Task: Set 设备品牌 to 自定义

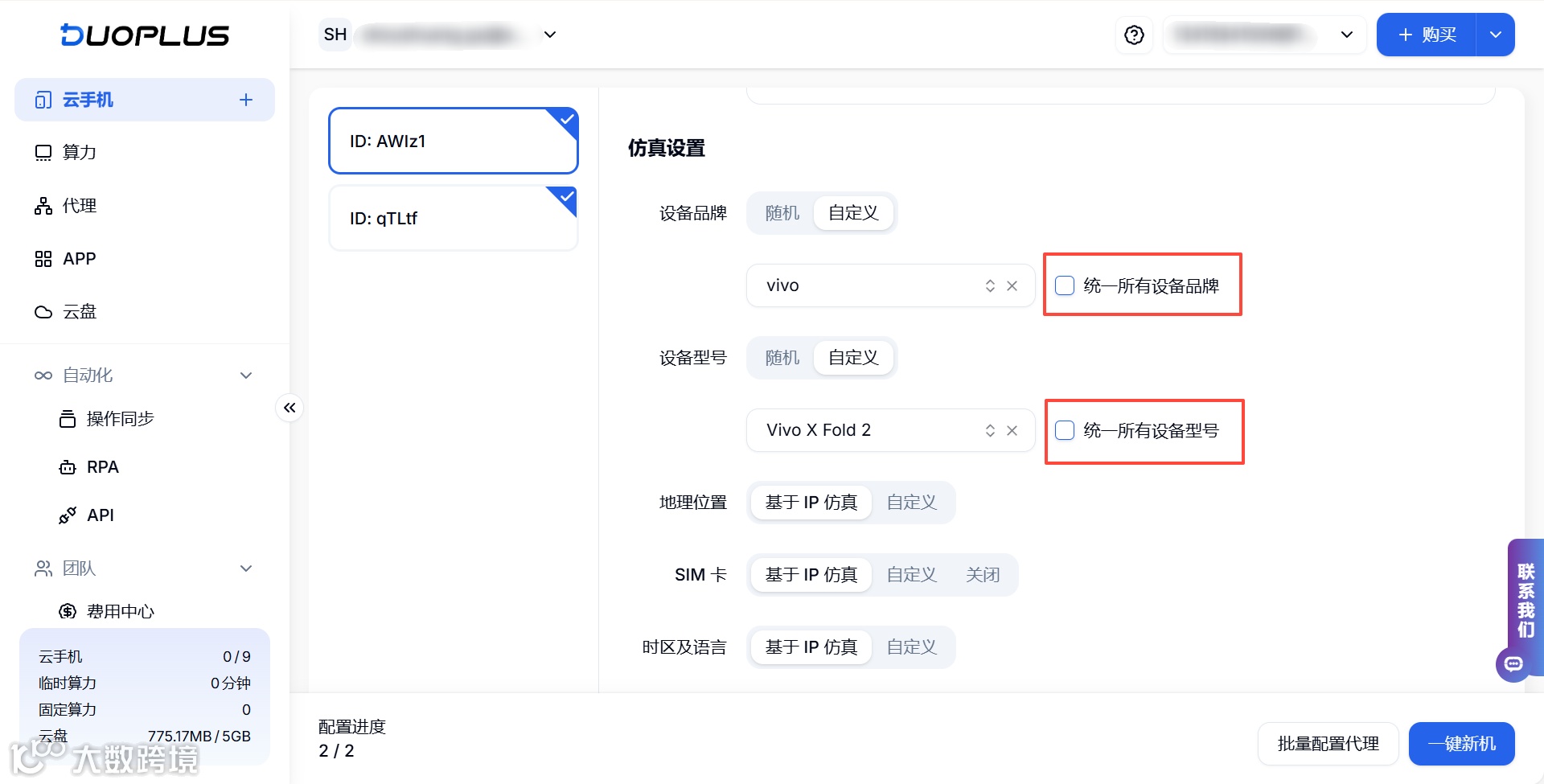Action: pyautogui.click(x=853, y=213)
